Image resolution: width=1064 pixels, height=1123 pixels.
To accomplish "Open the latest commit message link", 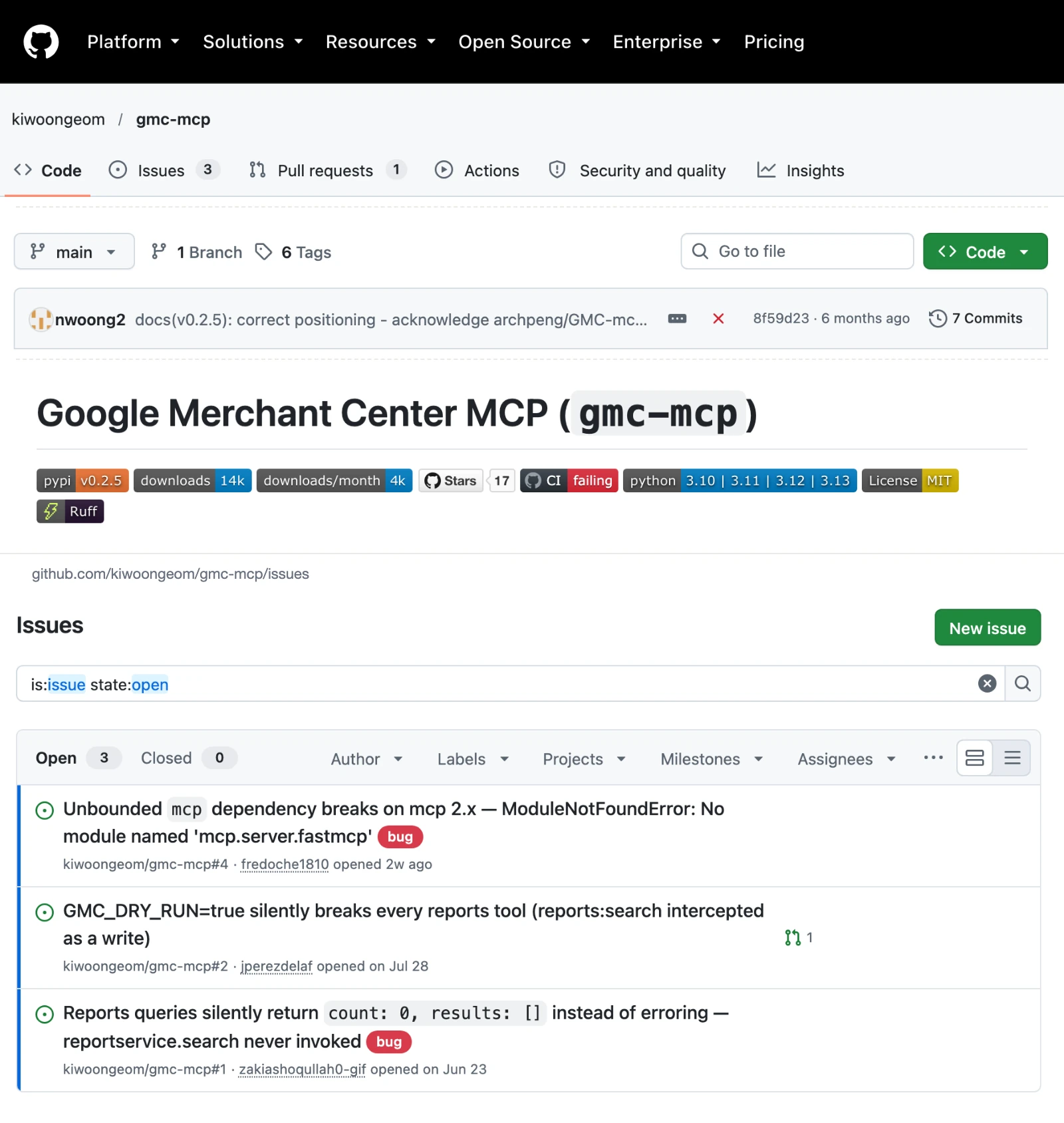I will point(391,320).
